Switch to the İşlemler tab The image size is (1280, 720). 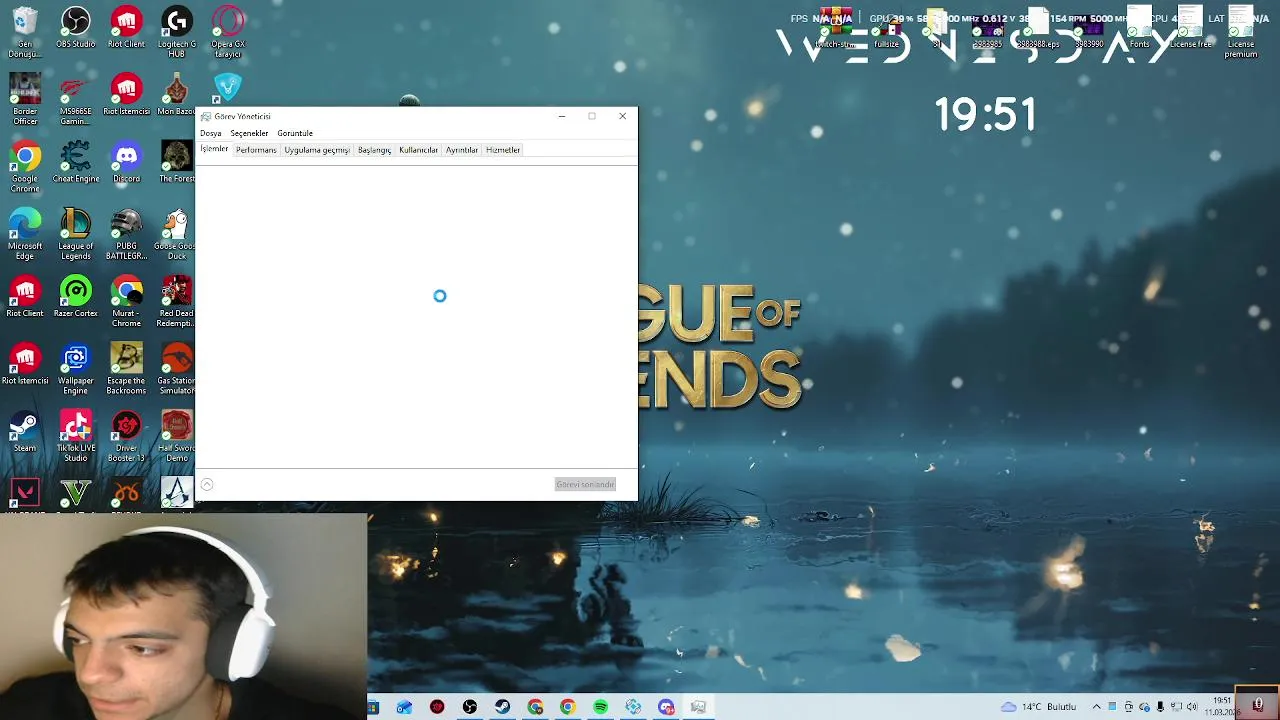click(x=214, y=149)
